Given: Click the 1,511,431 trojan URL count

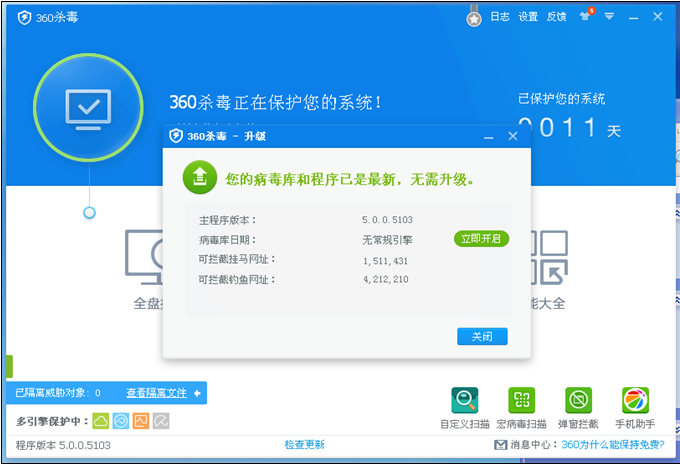Looking at the screenshot, I should tap(386, 261).
